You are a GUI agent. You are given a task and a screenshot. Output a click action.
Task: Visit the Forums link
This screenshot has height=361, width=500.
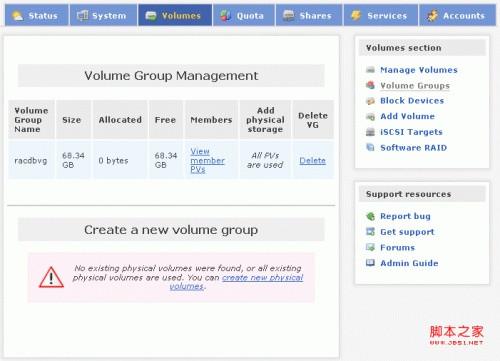(397, 248)
